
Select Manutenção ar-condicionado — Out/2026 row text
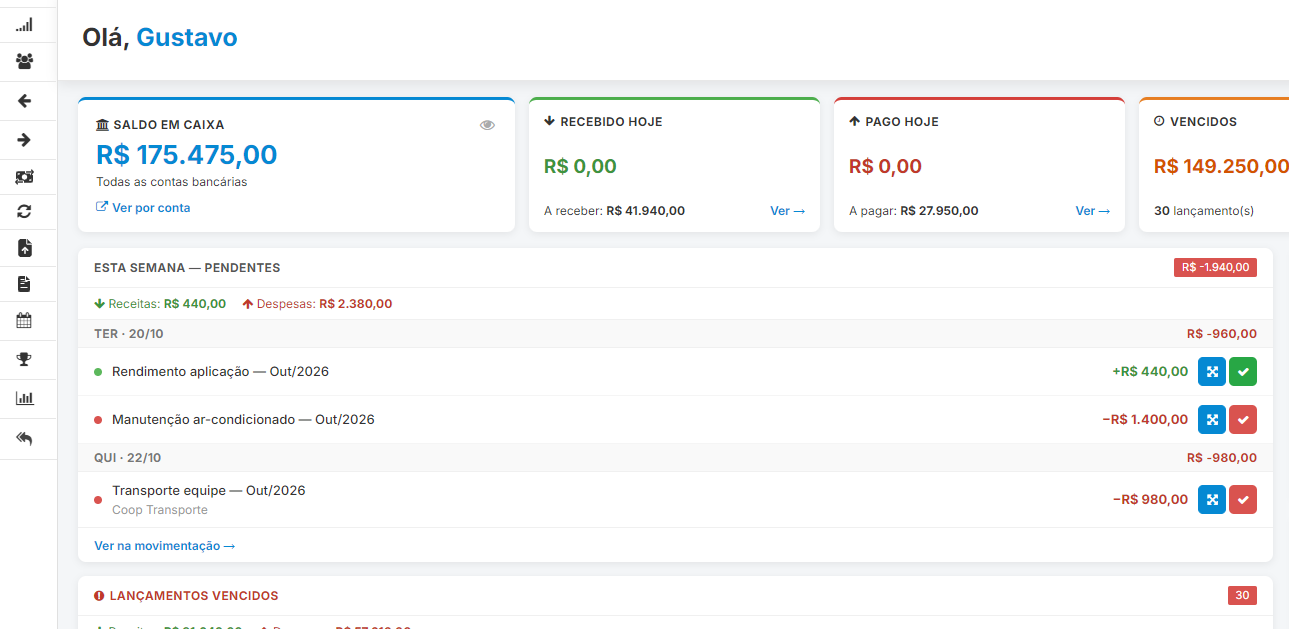pyautogui.click(x=243, y=419)
